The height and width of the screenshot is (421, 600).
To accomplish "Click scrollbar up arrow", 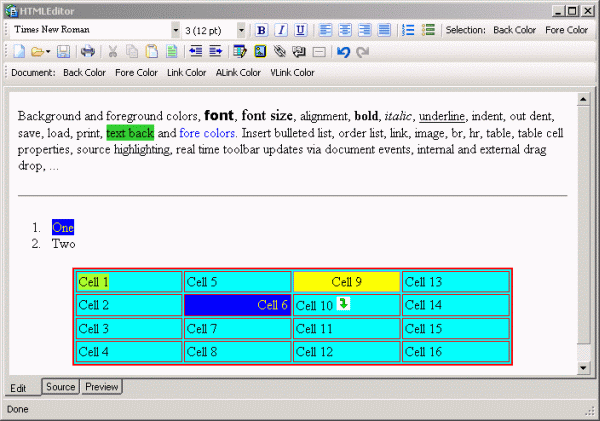I will [x=583, y=100].
